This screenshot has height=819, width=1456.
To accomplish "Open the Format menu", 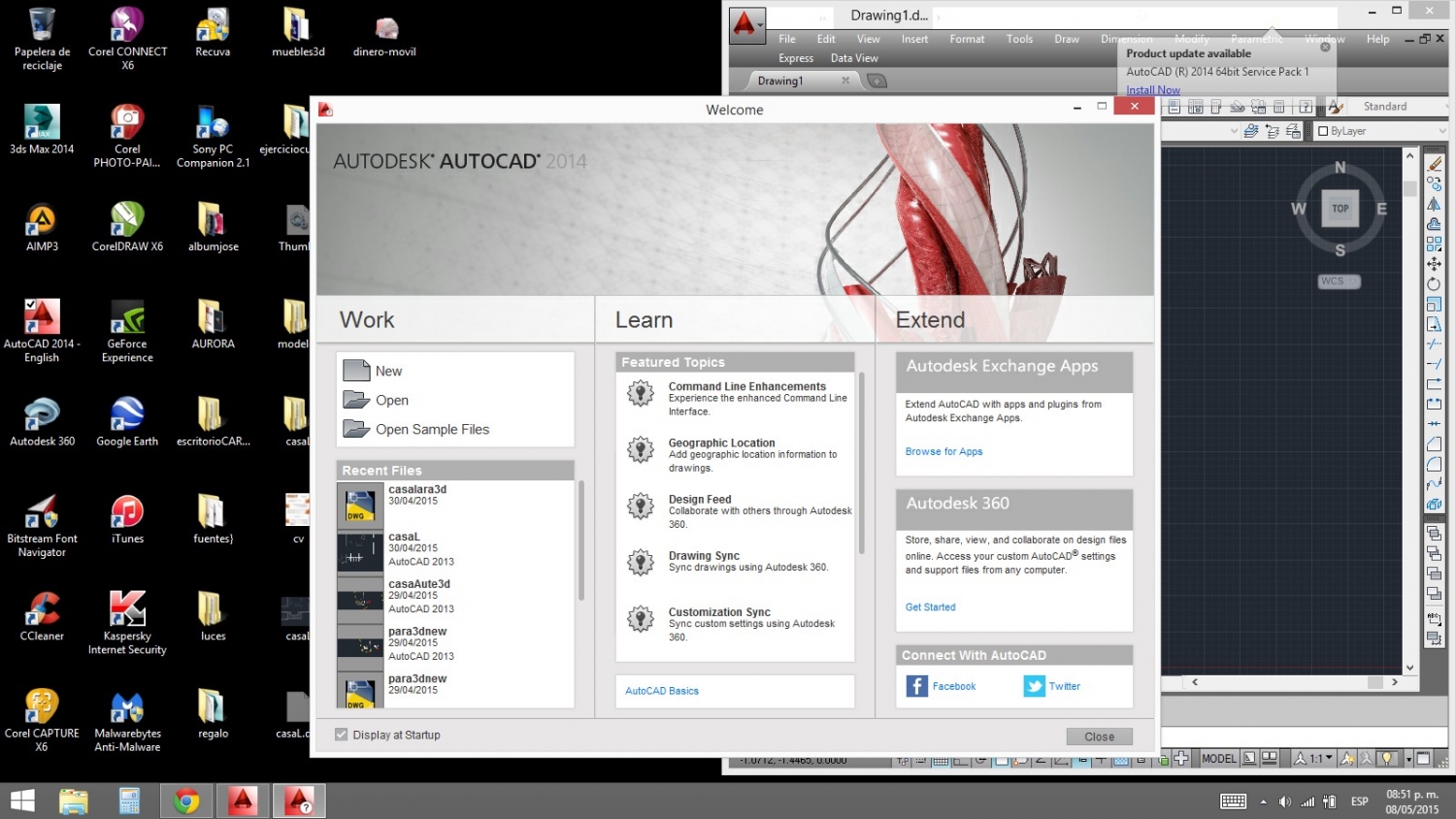I will (x=966, y=39).
